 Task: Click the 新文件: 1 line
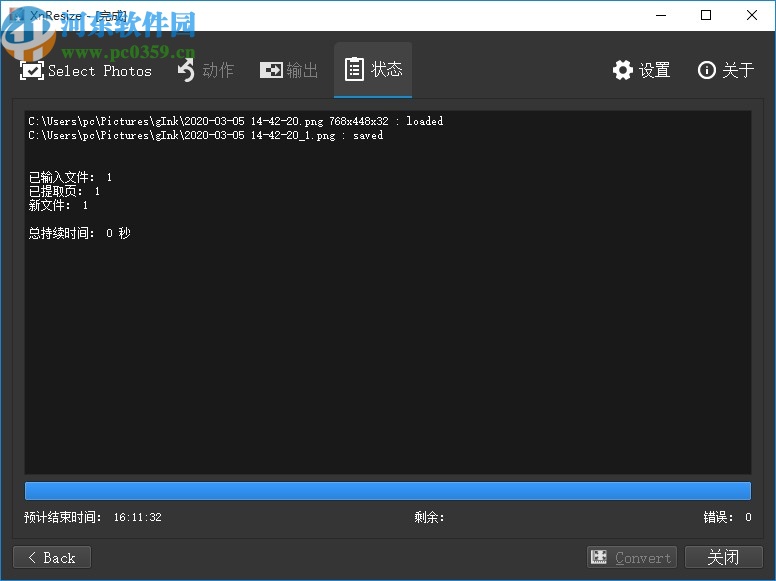[x=58, y=205]
